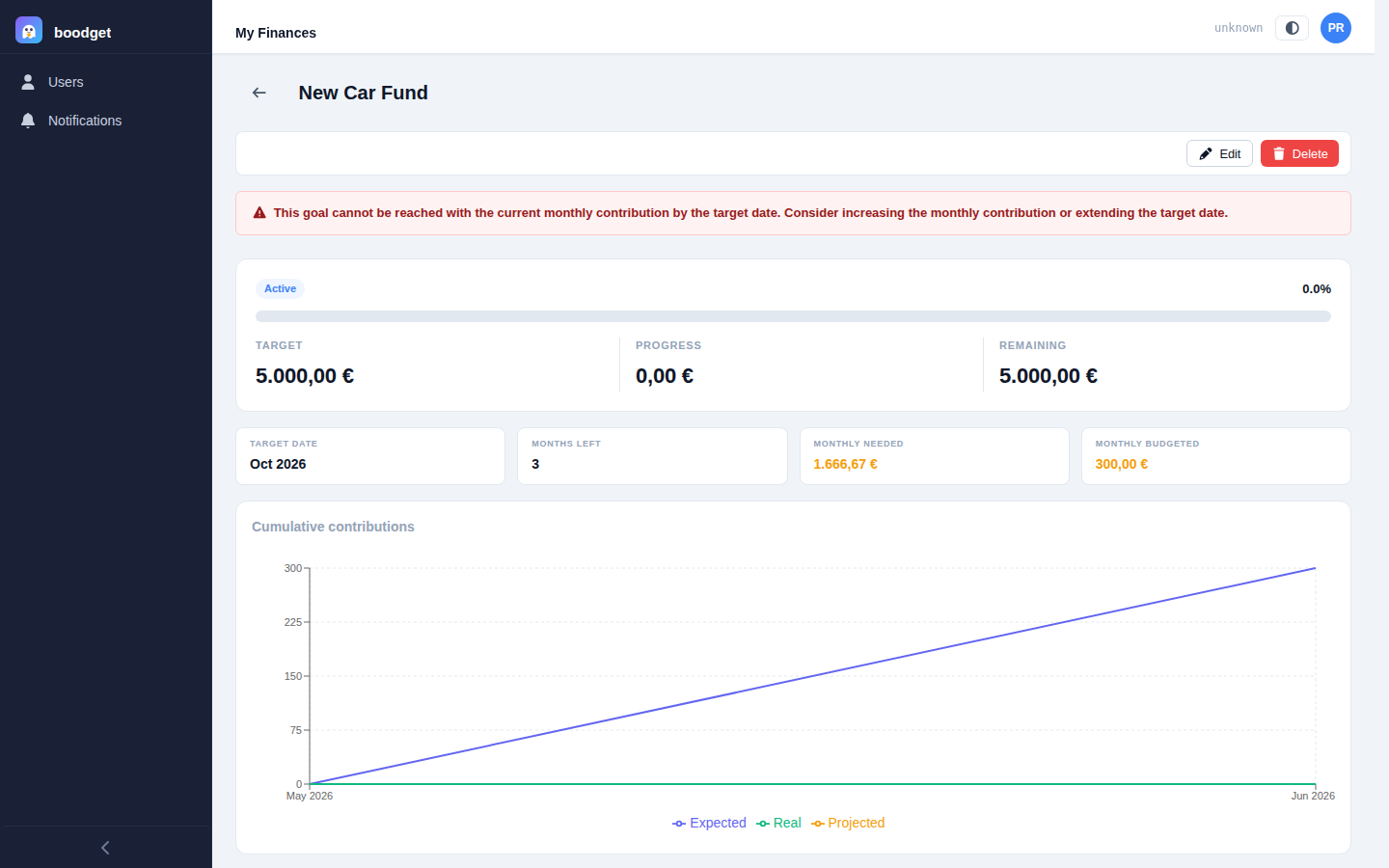Screen dimensions: 1389x868
Task: Open the PR user avatar menu
Action: (1336, 28)
